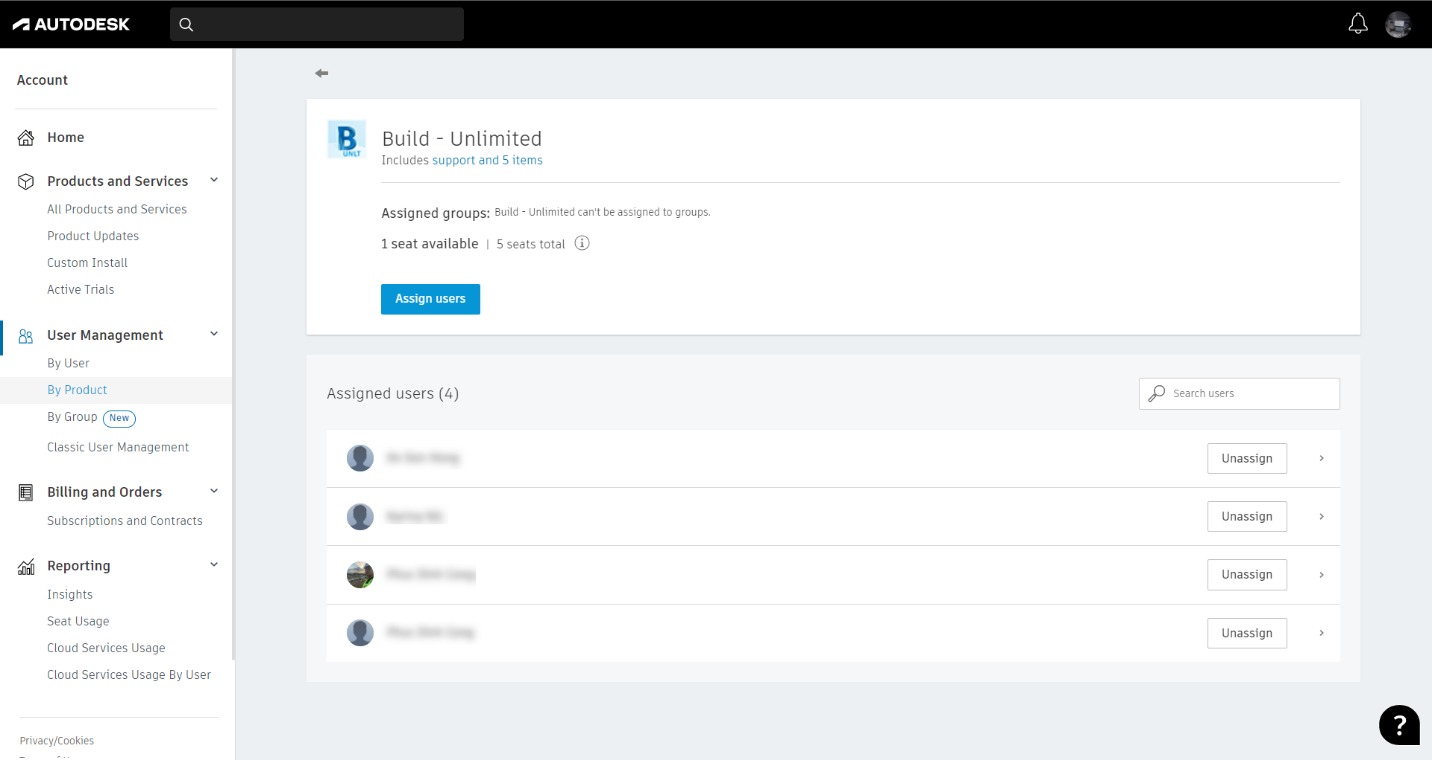
Task: Click the Reporting chart icon
Action: coord(27,567)
